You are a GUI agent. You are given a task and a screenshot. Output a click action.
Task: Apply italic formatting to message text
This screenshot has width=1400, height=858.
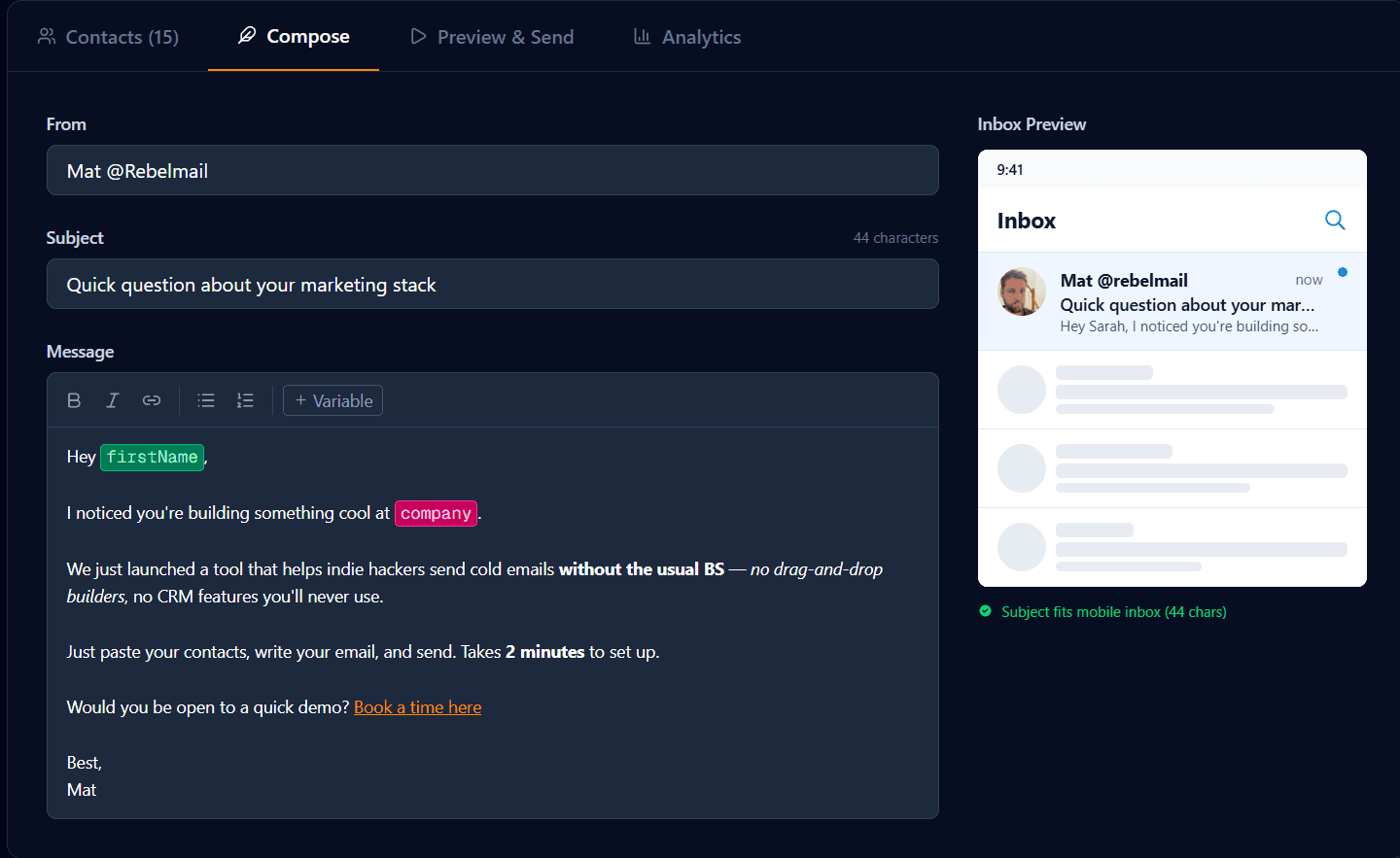(113, 400)
